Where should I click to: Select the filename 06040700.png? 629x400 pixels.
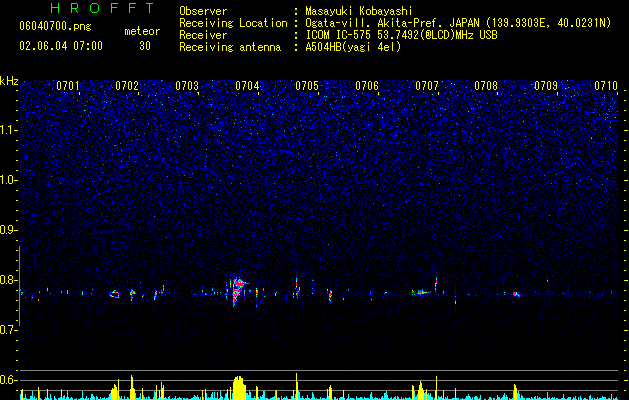[55, 26]
